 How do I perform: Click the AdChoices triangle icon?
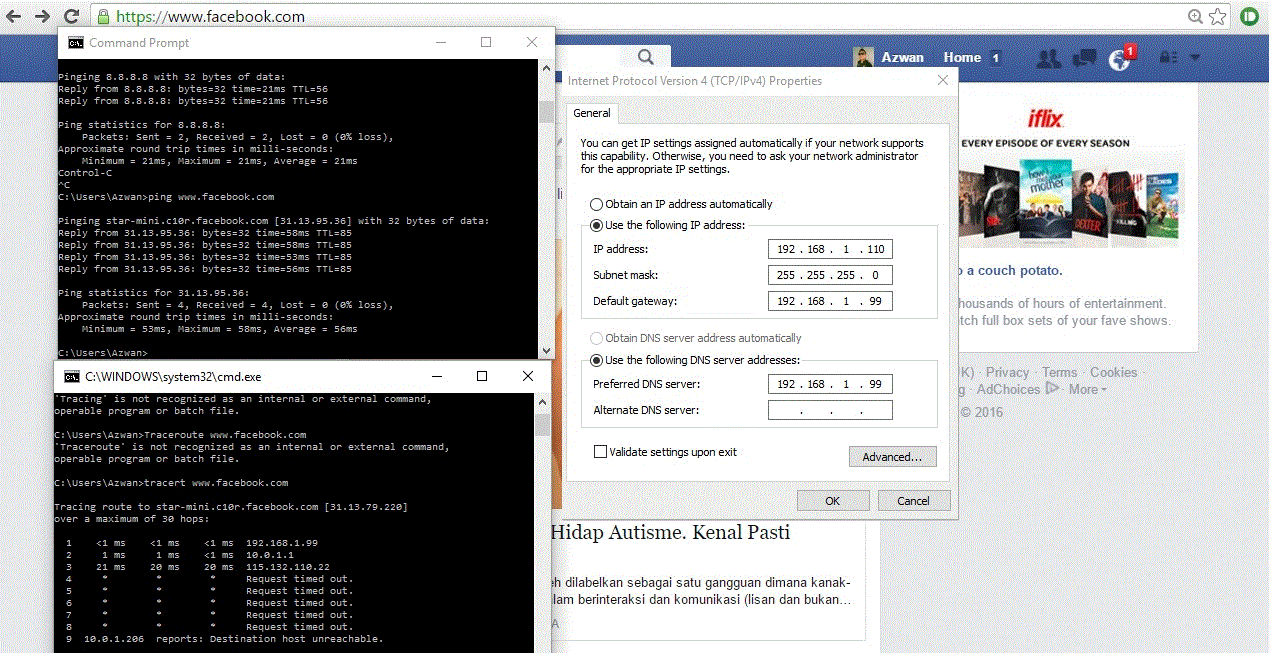coord(1051,389)
